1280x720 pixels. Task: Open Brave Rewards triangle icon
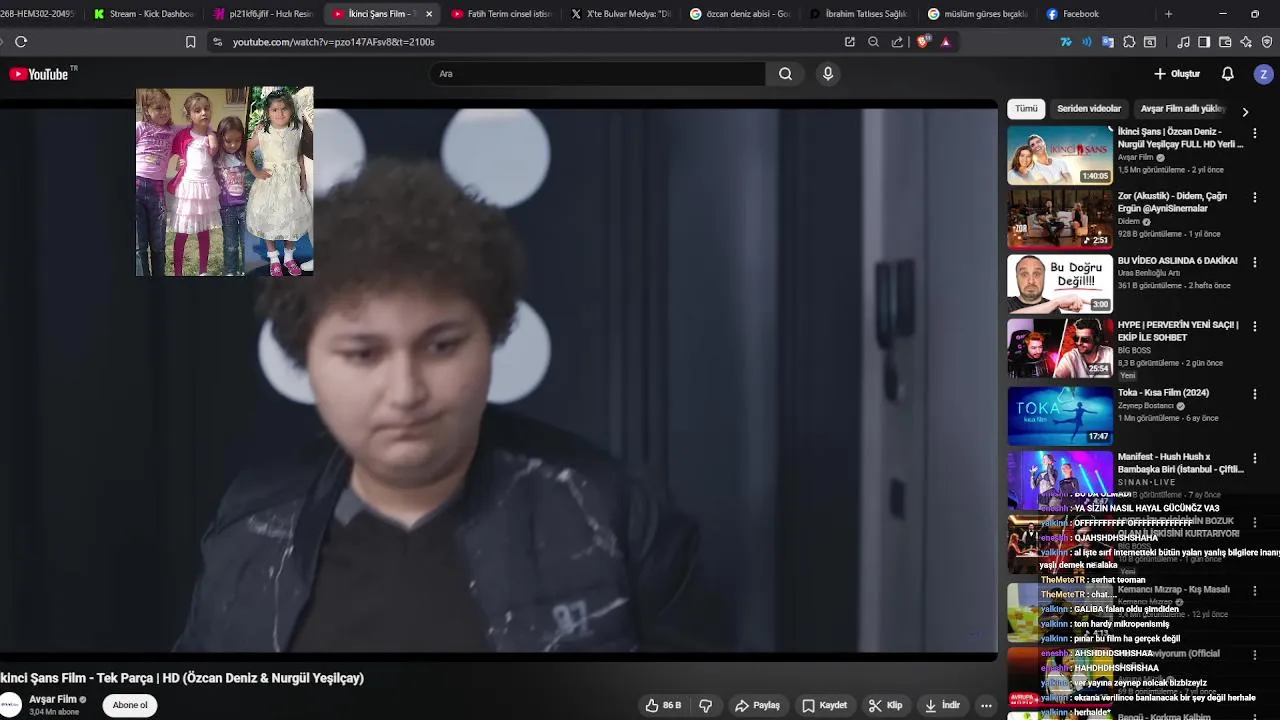(945, 42)
